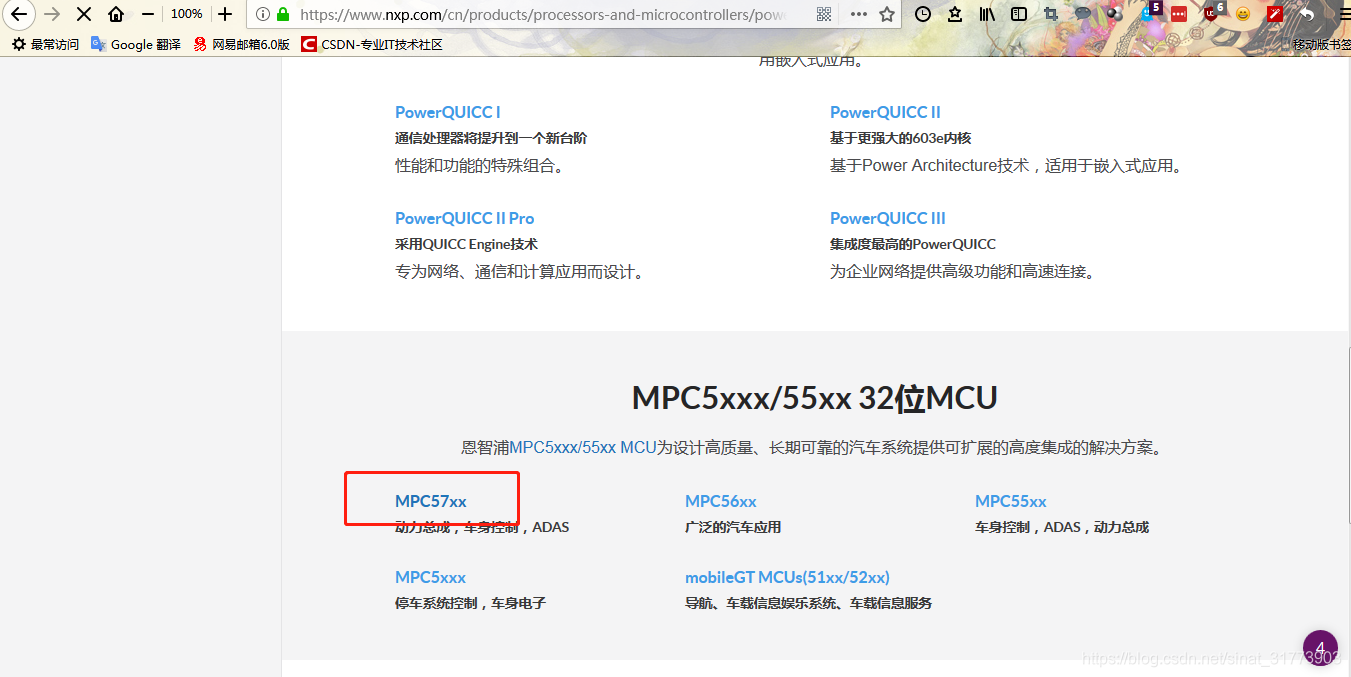
Task: Open the hamburger application menu
Action: (x=1343, y=14)
